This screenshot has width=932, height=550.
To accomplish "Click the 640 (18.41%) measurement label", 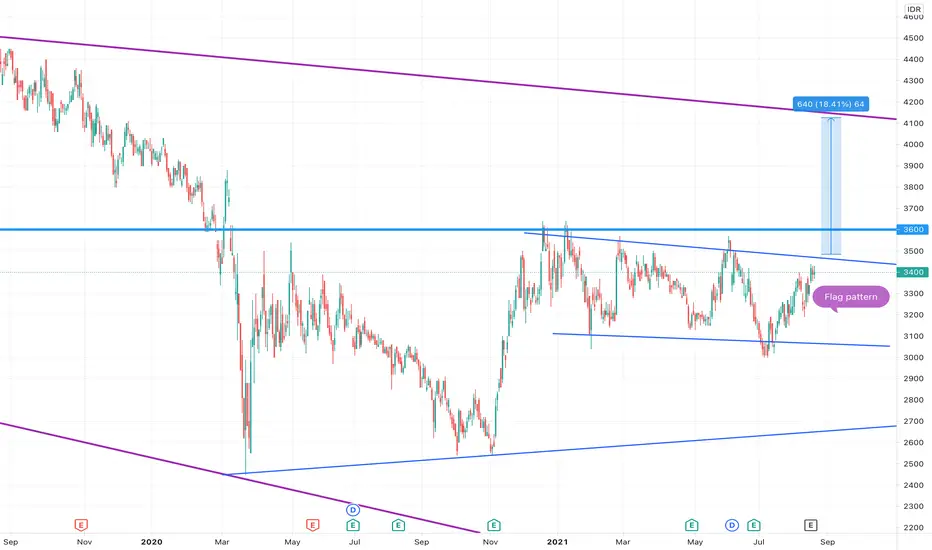I will pos(831,104).
